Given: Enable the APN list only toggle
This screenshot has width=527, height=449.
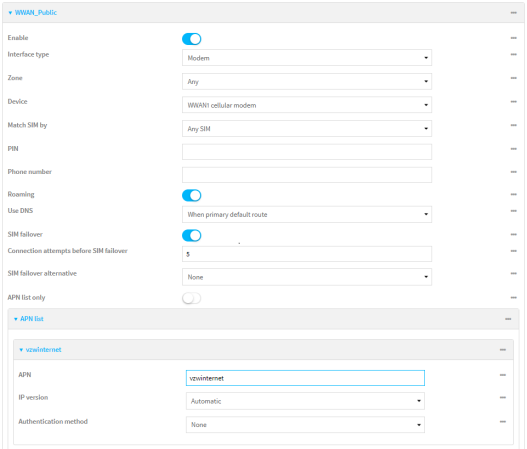Looking at the screenshot, I should point(192,298).
